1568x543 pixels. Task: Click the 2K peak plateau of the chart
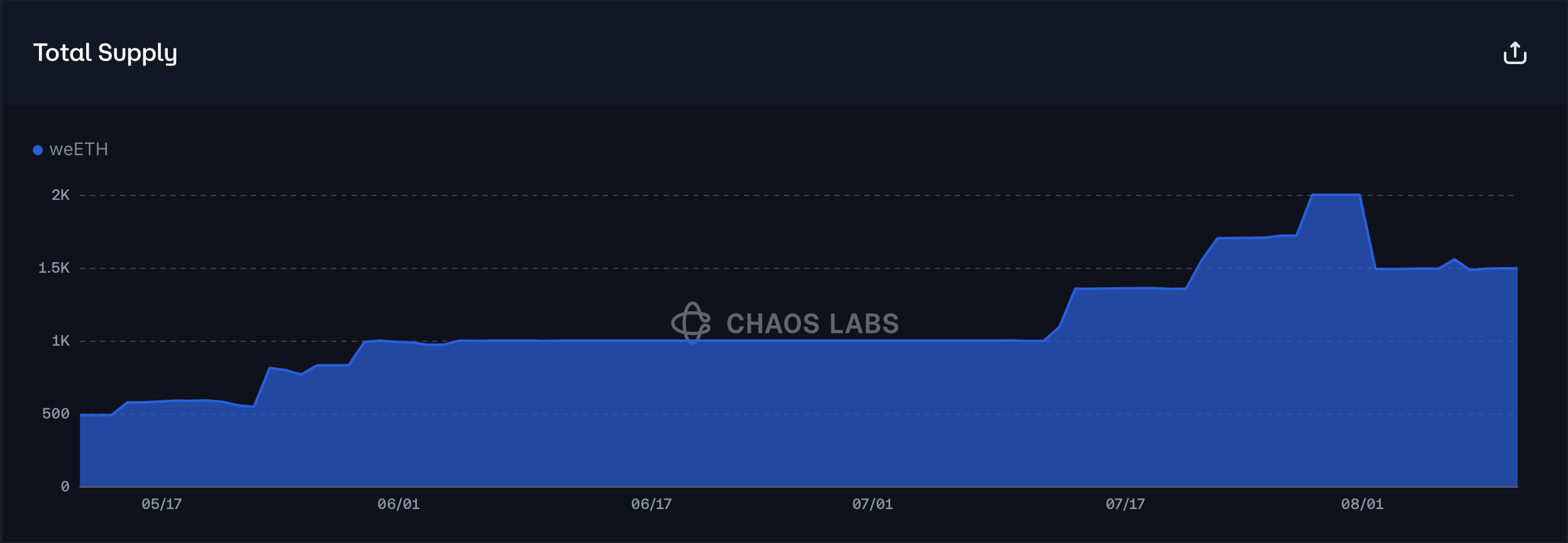[x=1336, y=195]
